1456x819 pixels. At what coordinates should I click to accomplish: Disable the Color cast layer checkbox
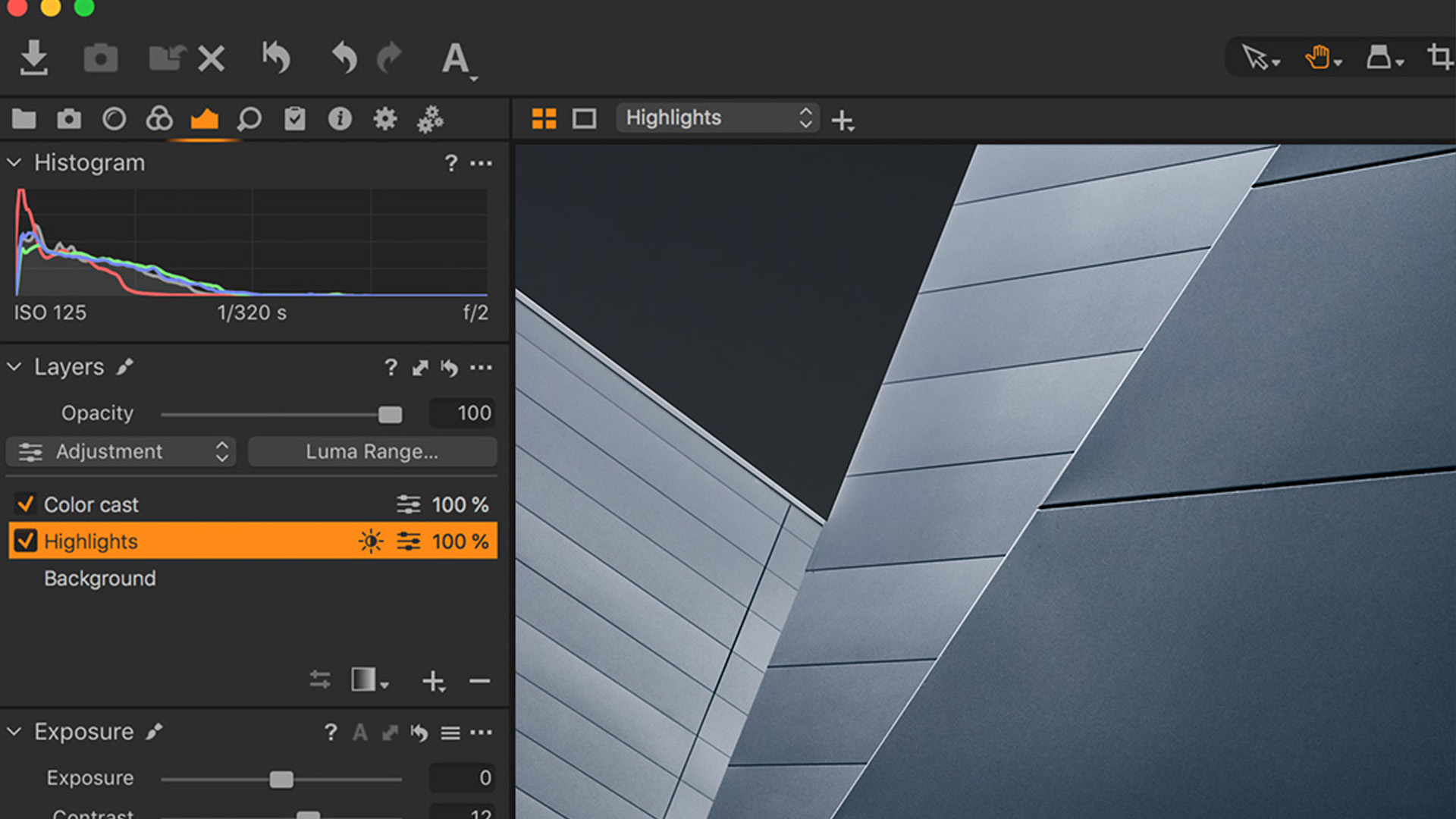pyautogui.click(x=26, y=504)
